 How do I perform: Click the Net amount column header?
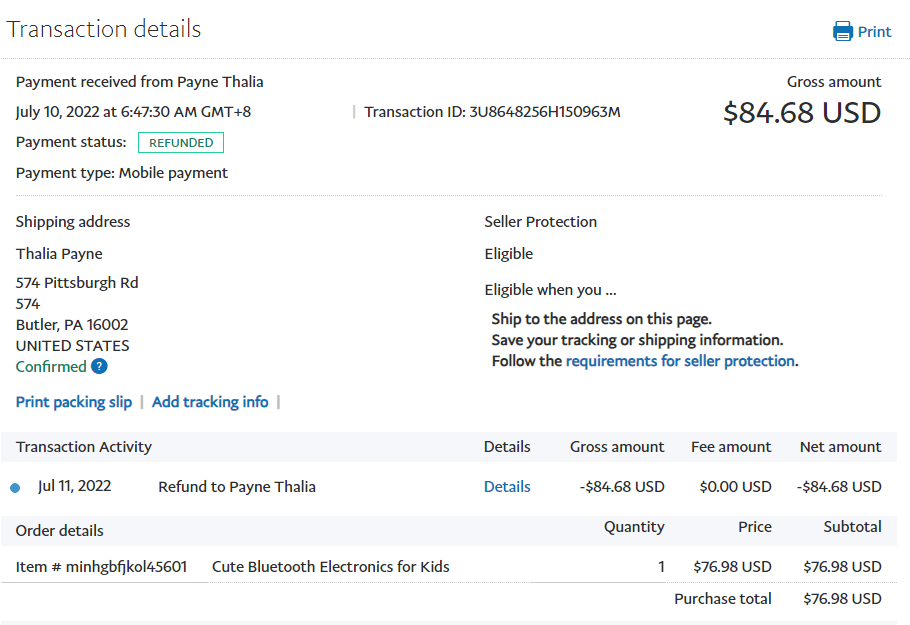[x=840, y=447]
